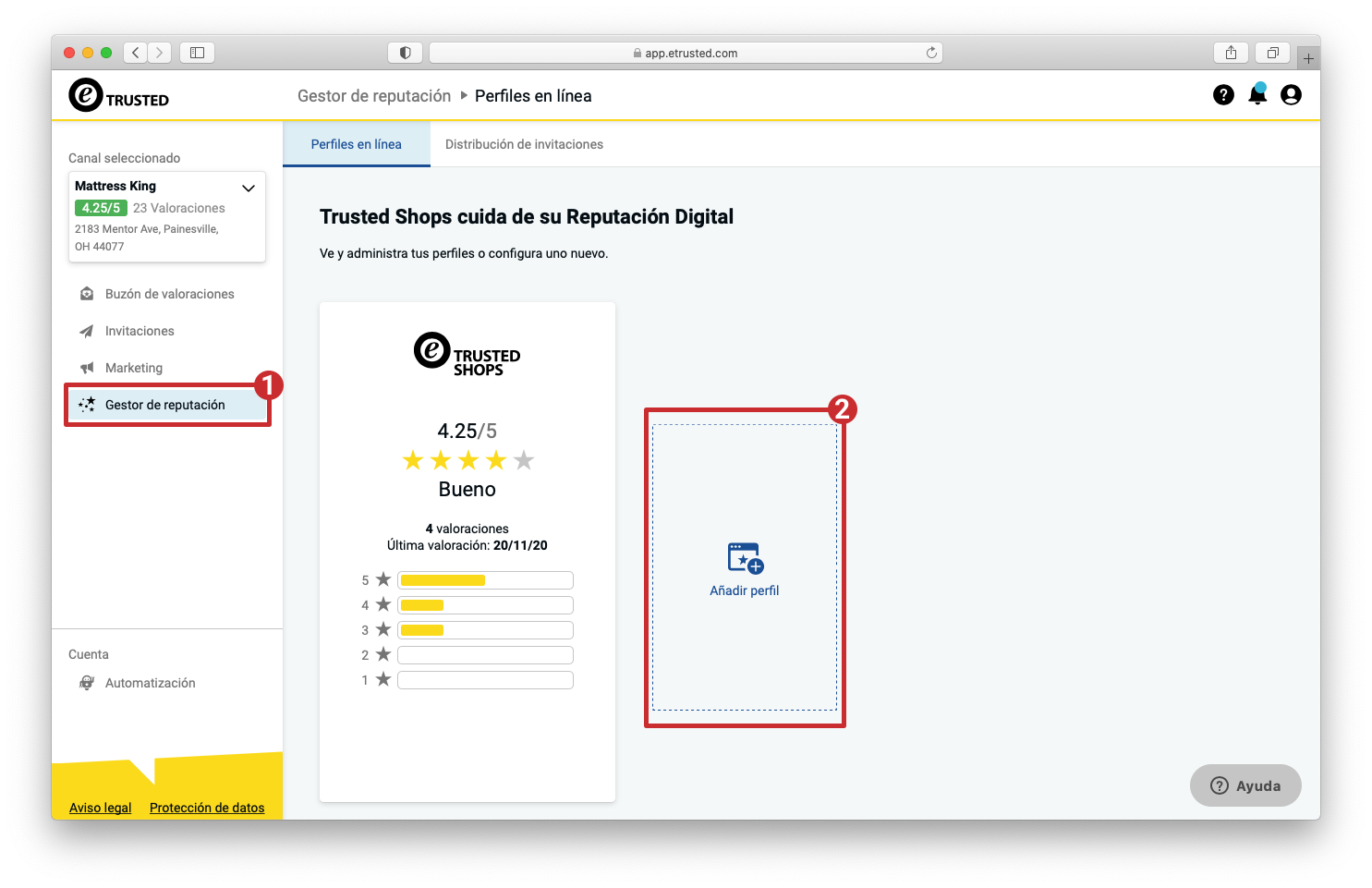Click the eTrusted logo in header
This screenshot has height=888, width=1372.
(118, 95)
